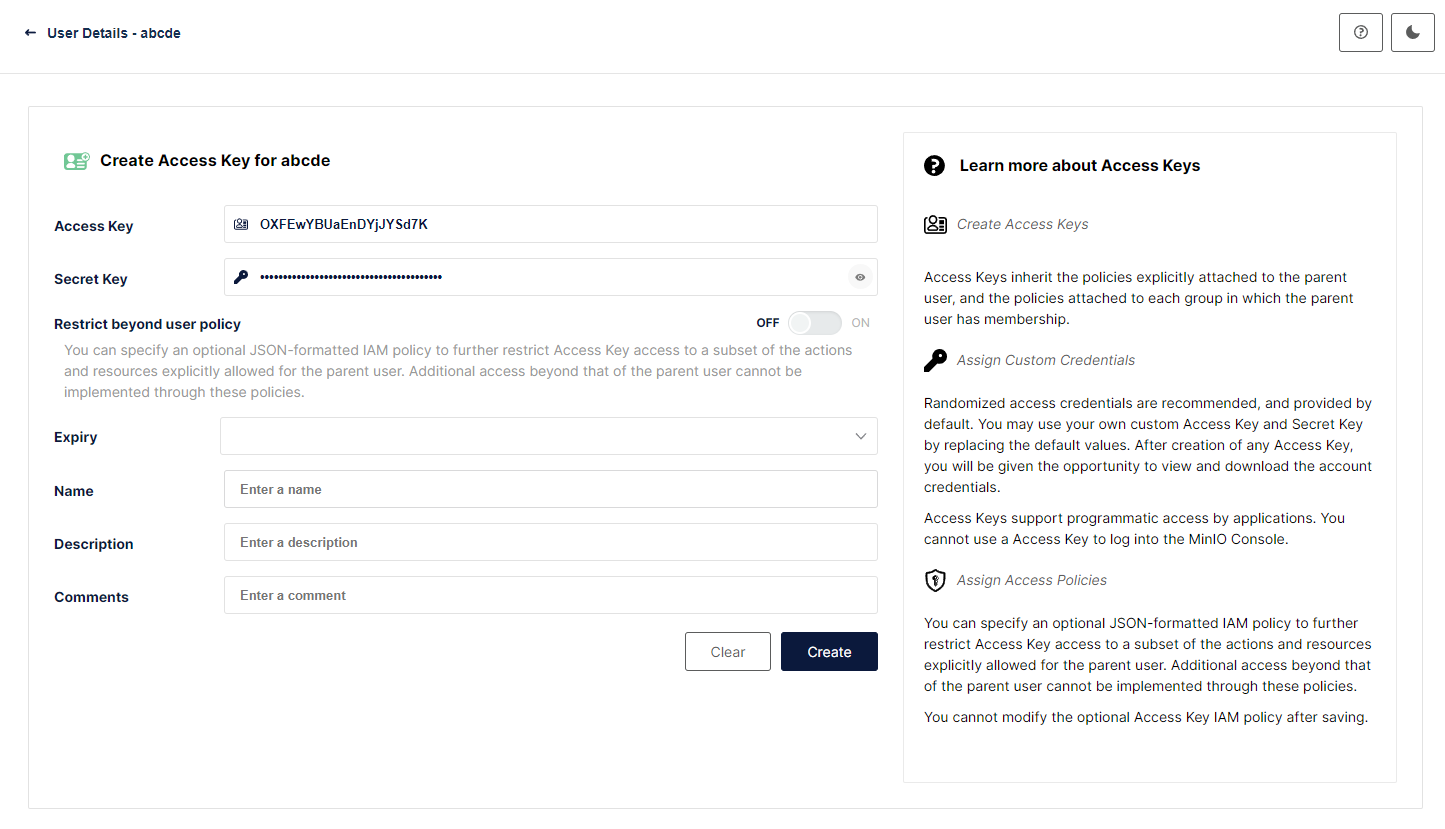This screenshot has height=829, width=1445.
Task: Click the Create Access Keys card icon
Action: pyautogui.click(x=935, y=224)
